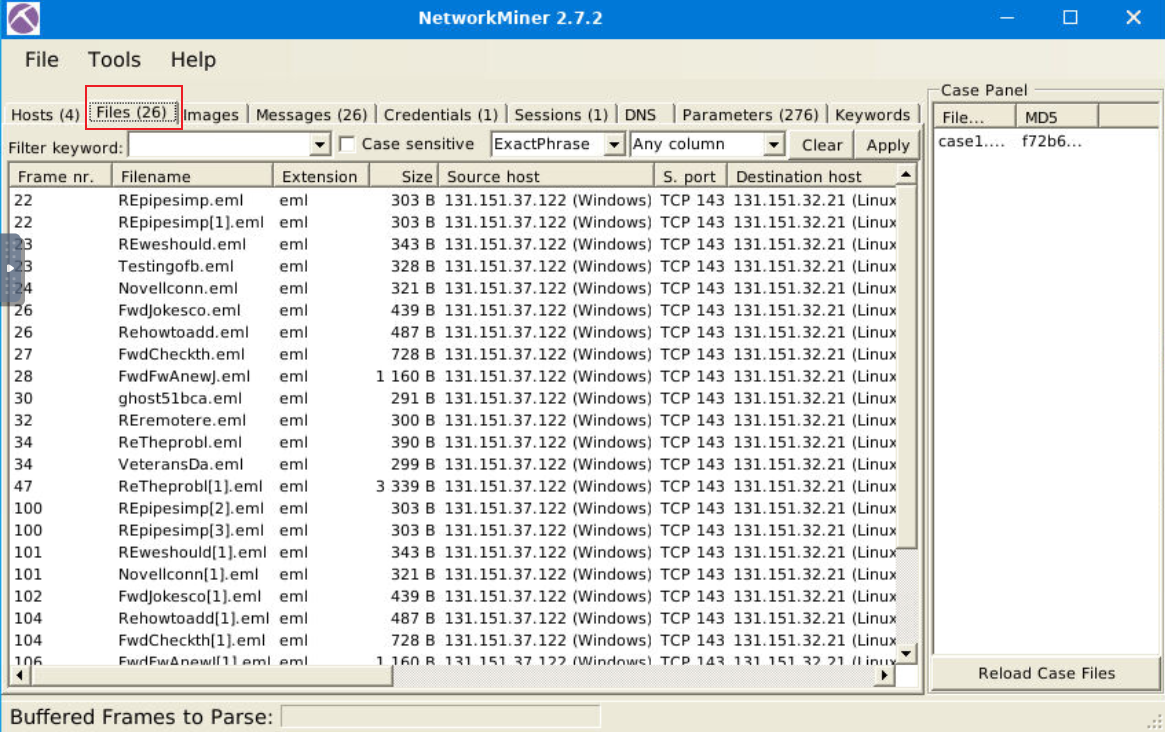This screenshot has height=732, width=1165.
Task: Select the REpipesimp[1].eml file row
Action: coord(454,222)
